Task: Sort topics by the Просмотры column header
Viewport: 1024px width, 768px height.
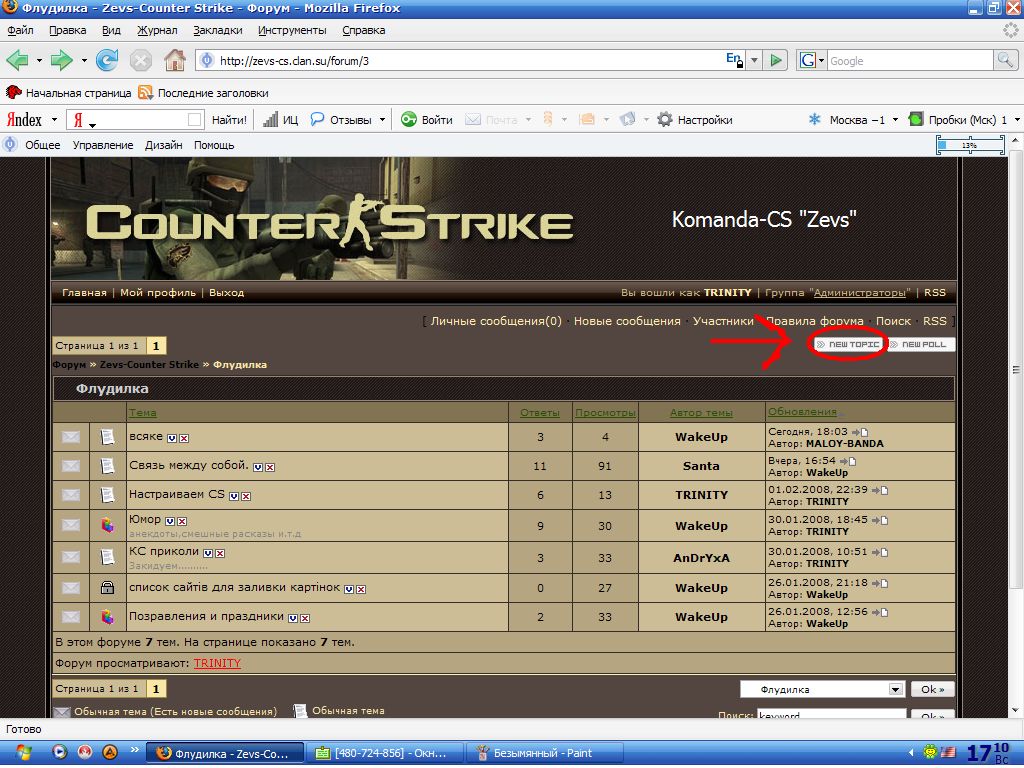Action: (605, 413)
